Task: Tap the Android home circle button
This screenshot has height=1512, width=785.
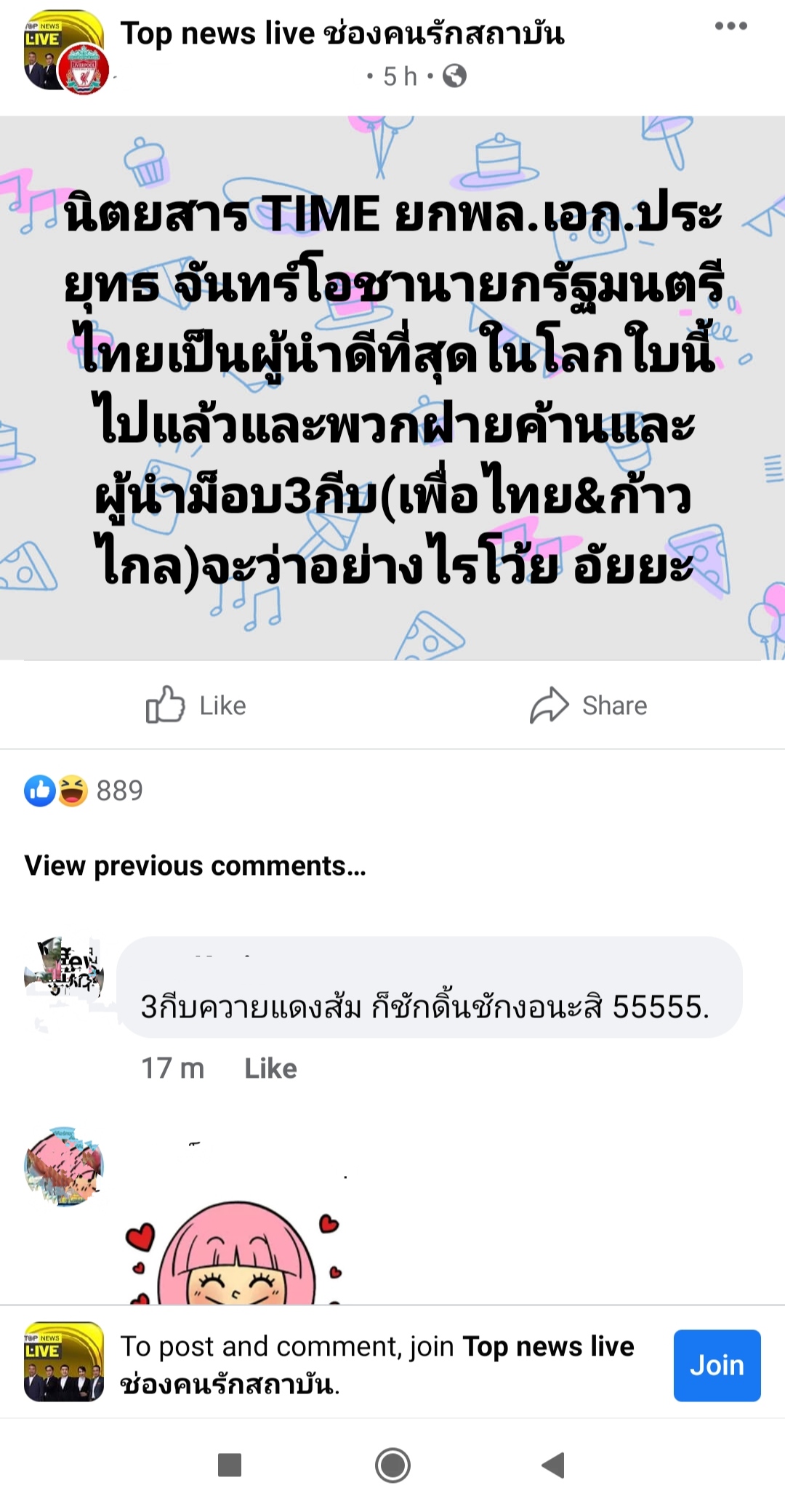Action: pyautogui.click(x=392, y=1465)
